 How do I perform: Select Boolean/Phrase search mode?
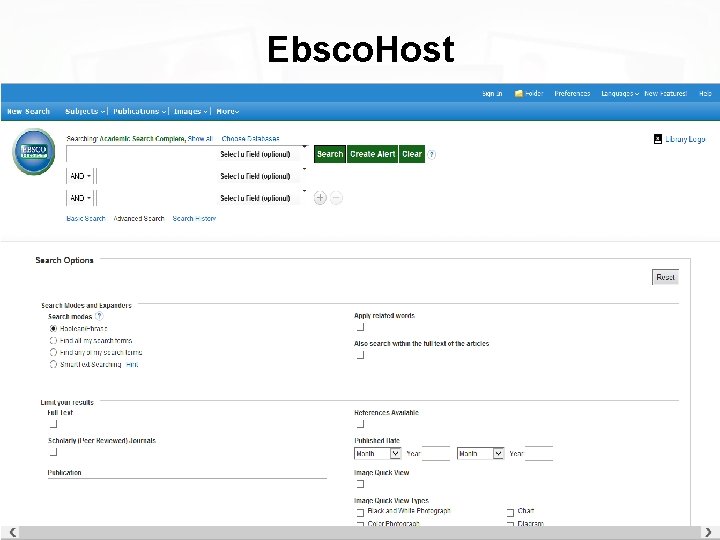(53, 329)
